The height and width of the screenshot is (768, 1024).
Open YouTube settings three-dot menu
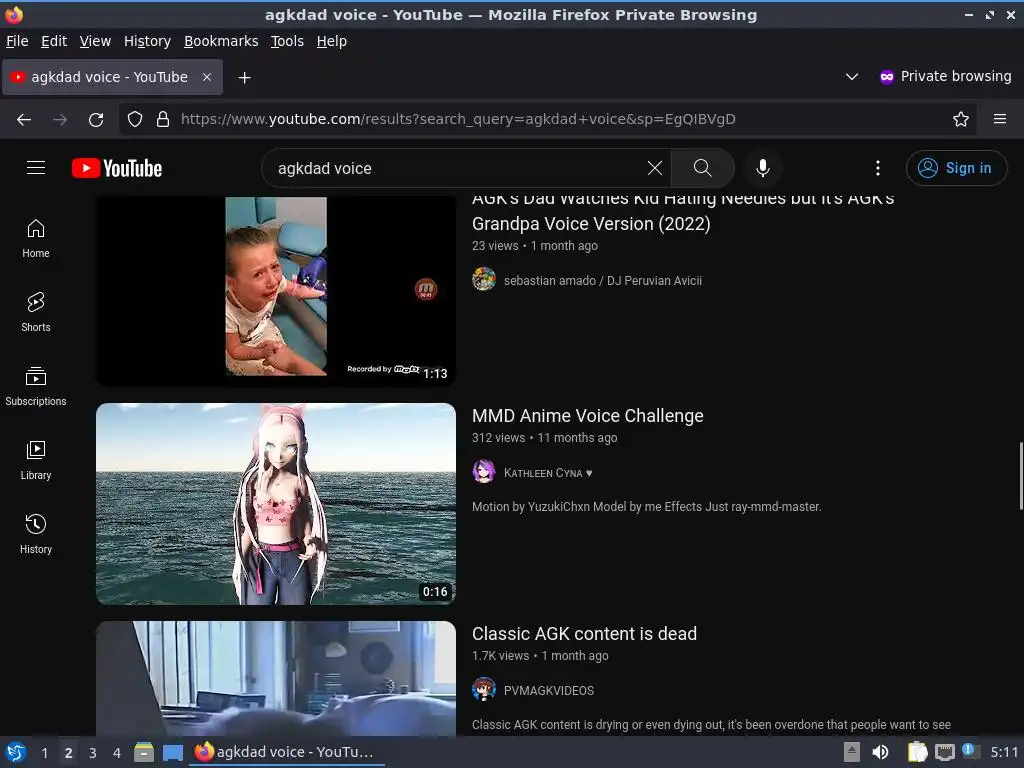878,168
